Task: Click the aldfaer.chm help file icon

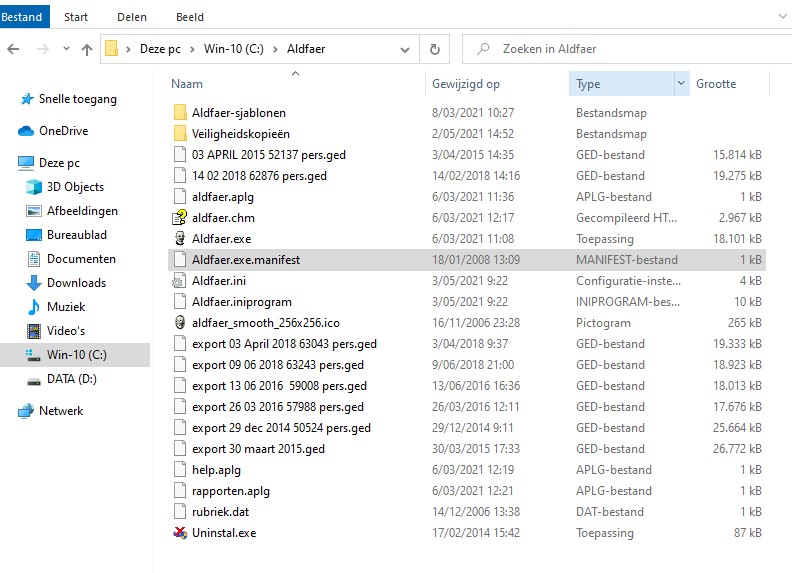Action: coord(180,218)
